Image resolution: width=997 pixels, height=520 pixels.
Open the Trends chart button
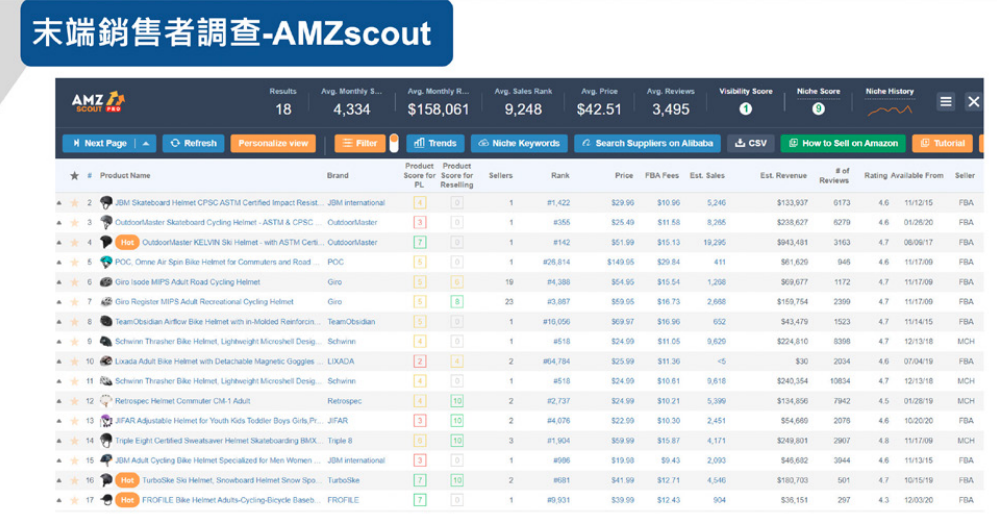pos(436,143)
